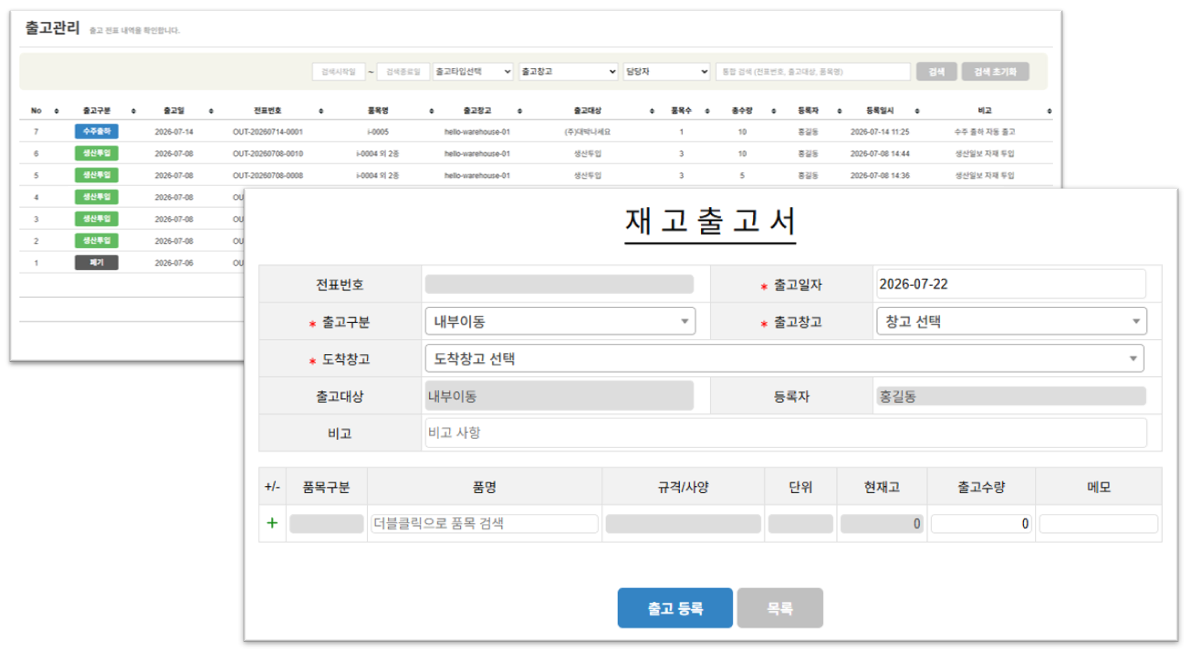Sort by 비고 column sort arrows

click(x=1049, y=111)
